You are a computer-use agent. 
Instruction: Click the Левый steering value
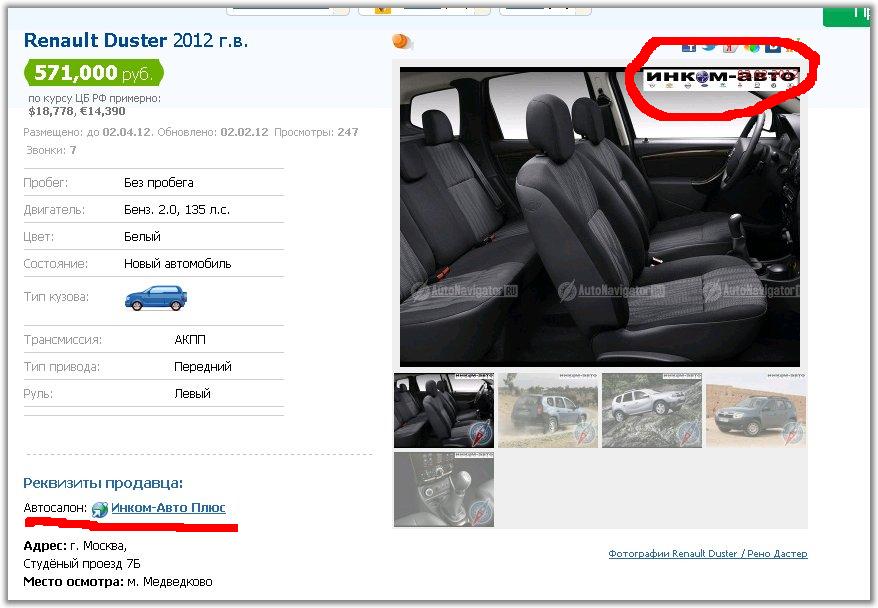[x=192, y=394]
